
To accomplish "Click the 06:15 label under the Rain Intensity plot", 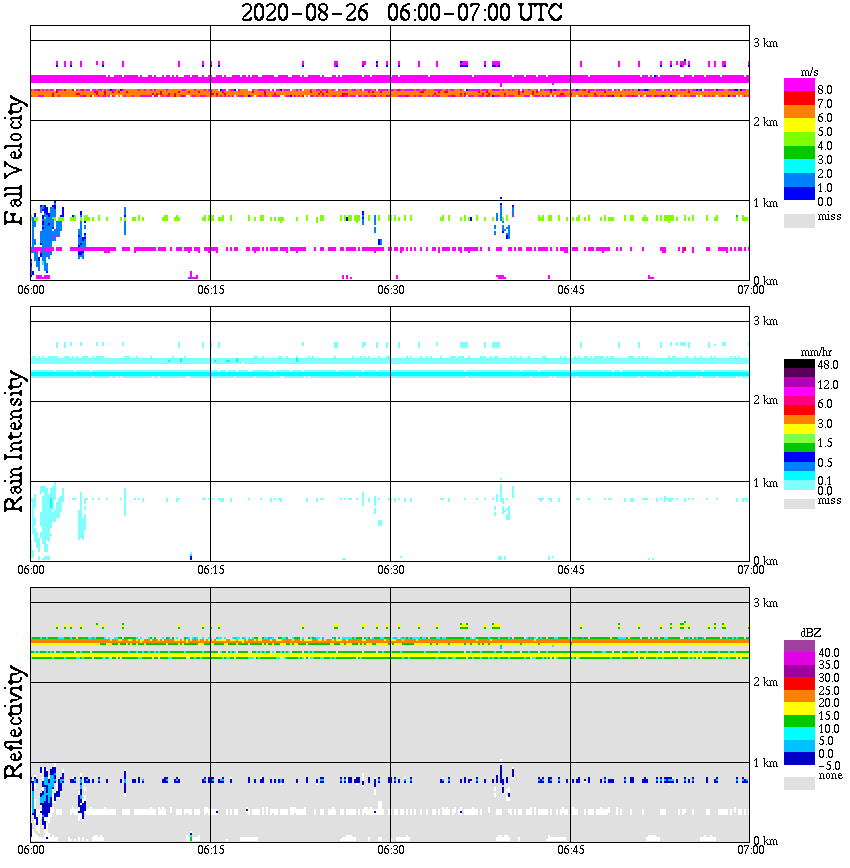I will pyautogui.click(x=211, y=570).
